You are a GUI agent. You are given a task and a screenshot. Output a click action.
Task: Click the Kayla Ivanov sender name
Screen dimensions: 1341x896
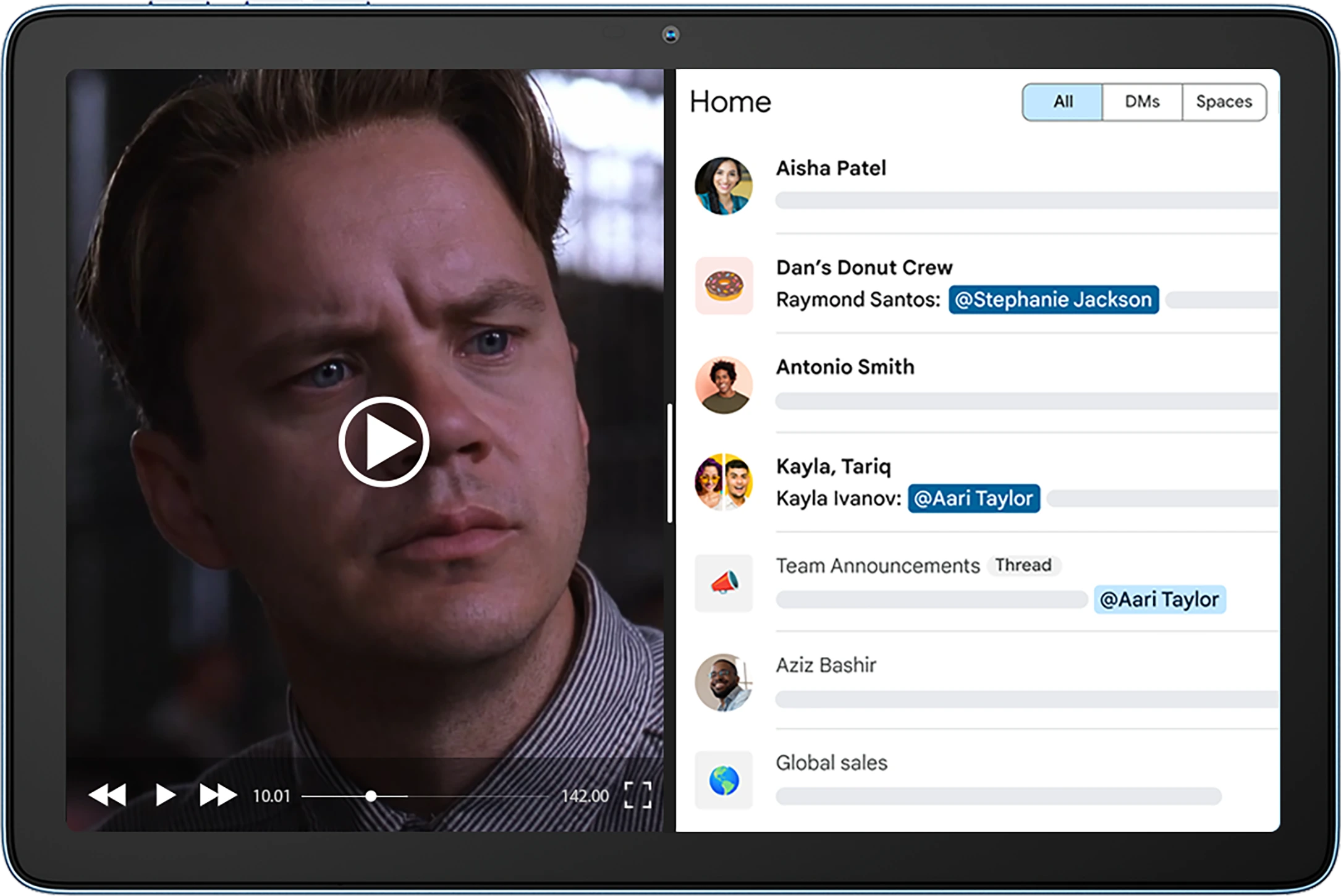839,499
